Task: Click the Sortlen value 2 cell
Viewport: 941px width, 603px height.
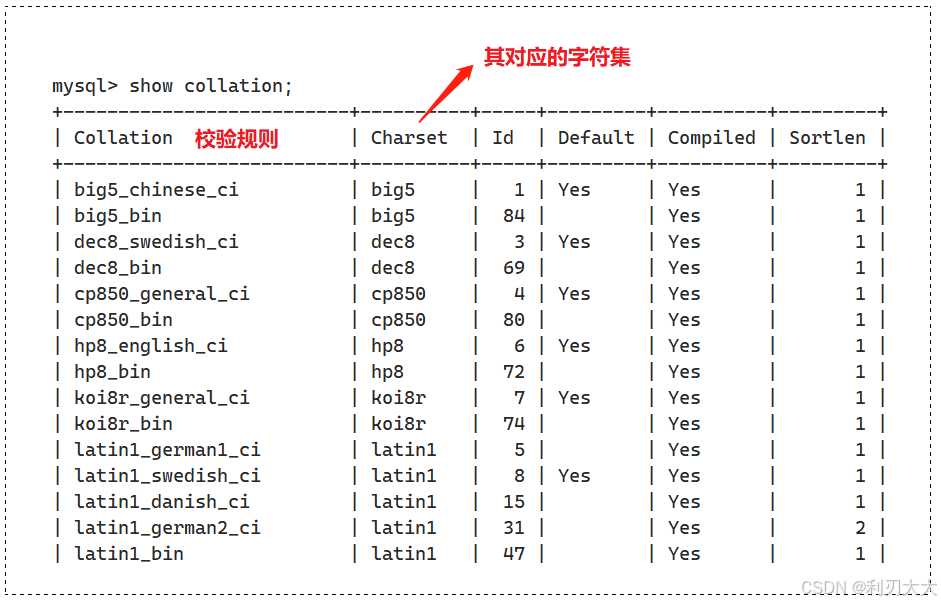Action: tap(860, 528)
